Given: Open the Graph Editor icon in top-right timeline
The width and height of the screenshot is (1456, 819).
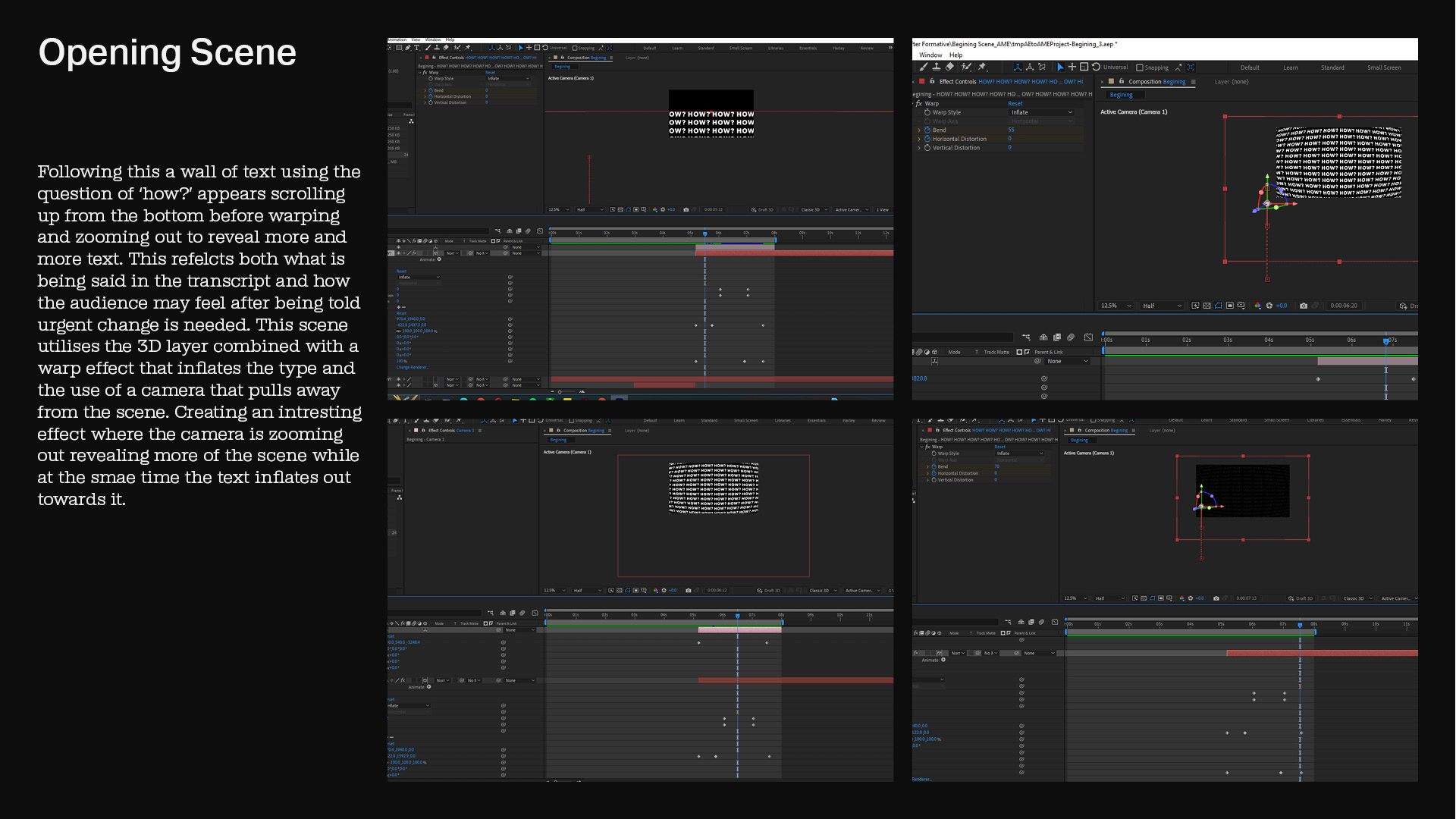Looking at the screenshot, I should (x=1088, y=337).
